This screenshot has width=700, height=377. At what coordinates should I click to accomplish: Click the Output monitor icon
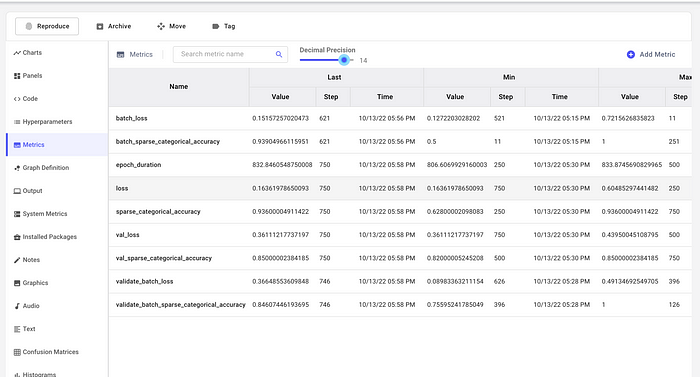[17, 191]
